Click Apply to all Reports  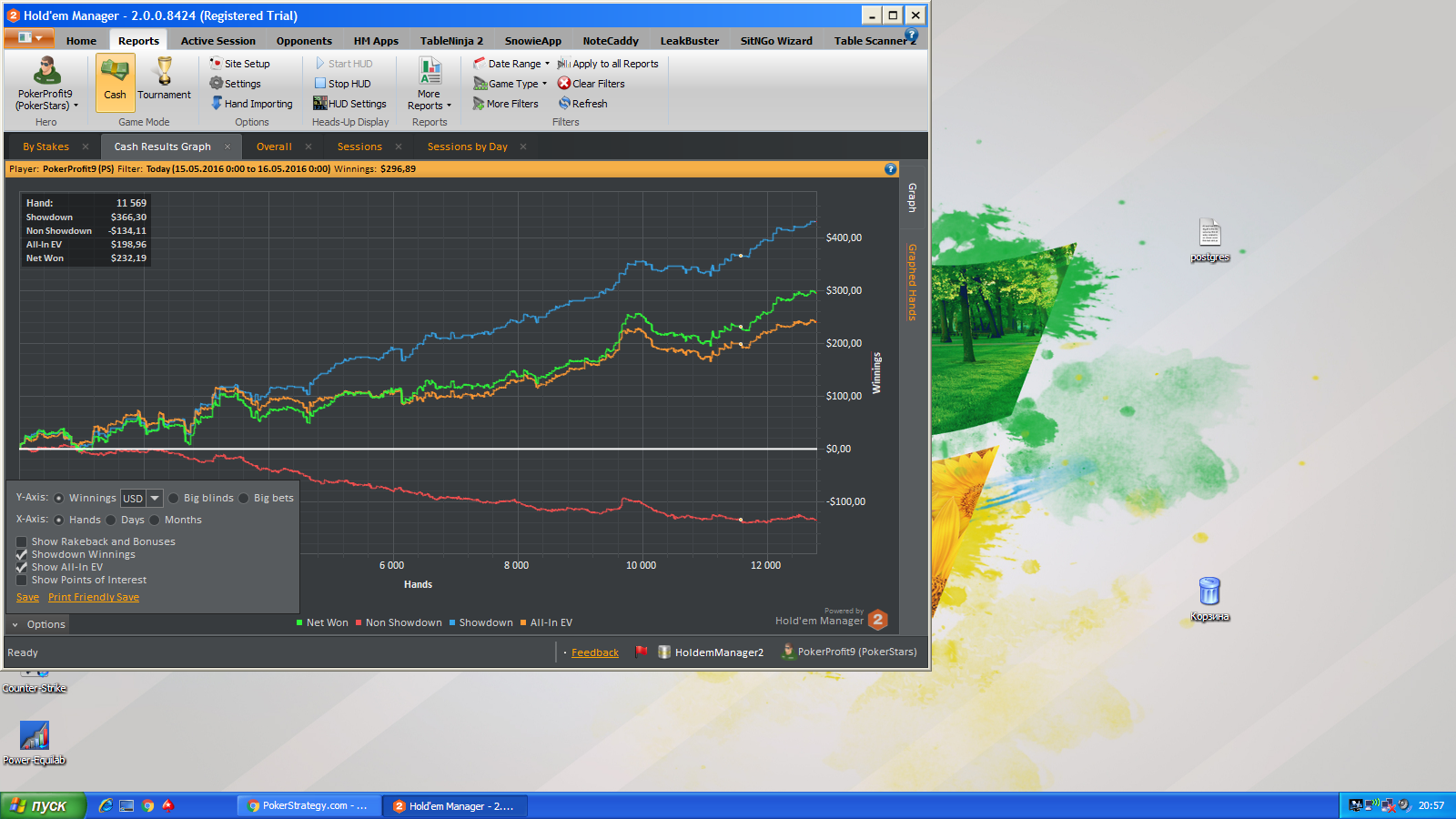(607, 64)
